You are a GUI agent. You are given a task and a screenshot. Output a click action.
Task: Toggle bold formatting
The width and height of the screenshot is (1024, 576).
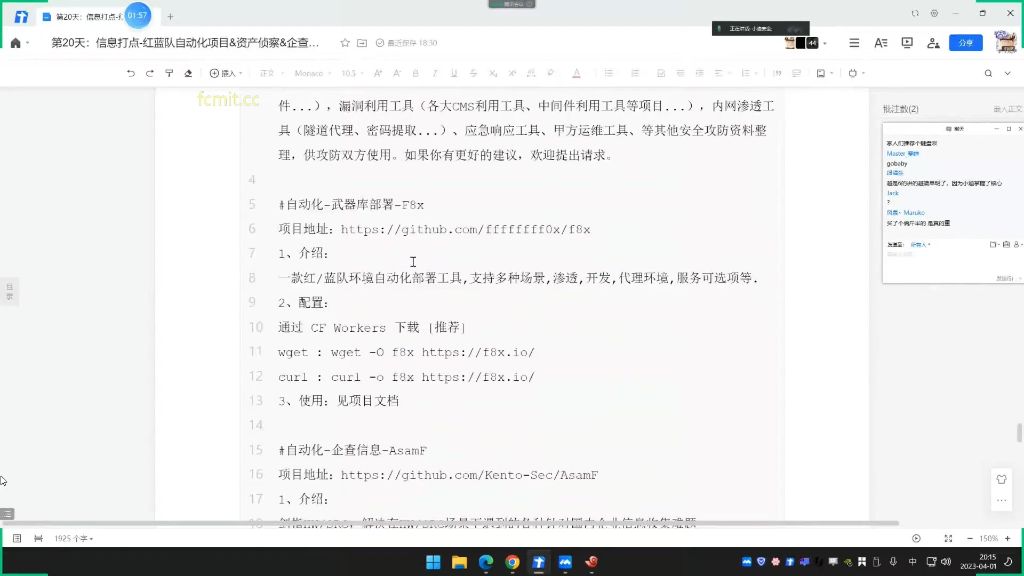click(x=415, y=73)
